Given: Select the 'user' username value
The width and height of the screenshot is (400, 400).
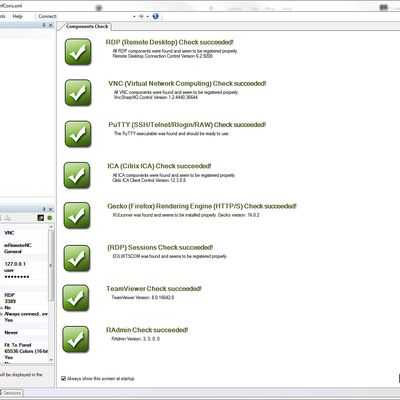Looking at the screenshot, I should tap(9, 270).
